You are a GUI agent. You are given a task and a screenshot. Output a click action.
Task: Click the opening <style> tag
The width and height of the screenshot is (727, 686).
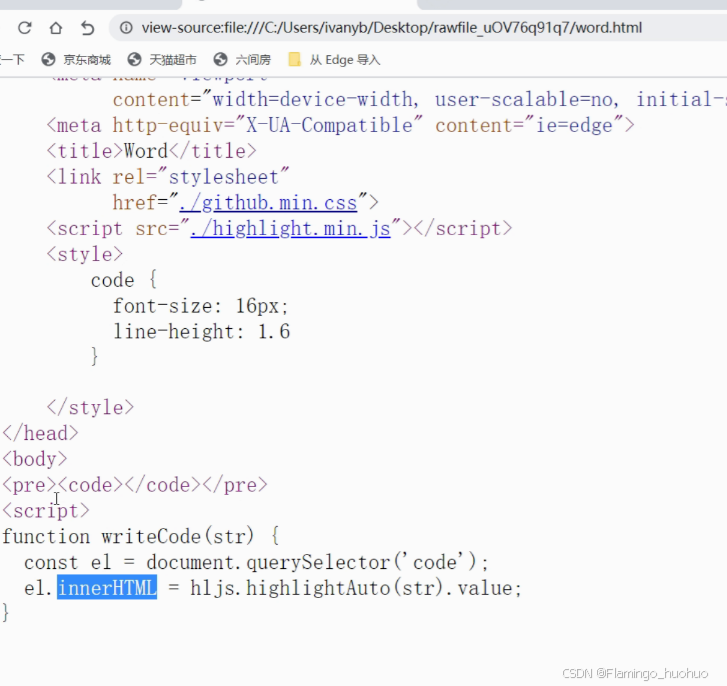84,255
